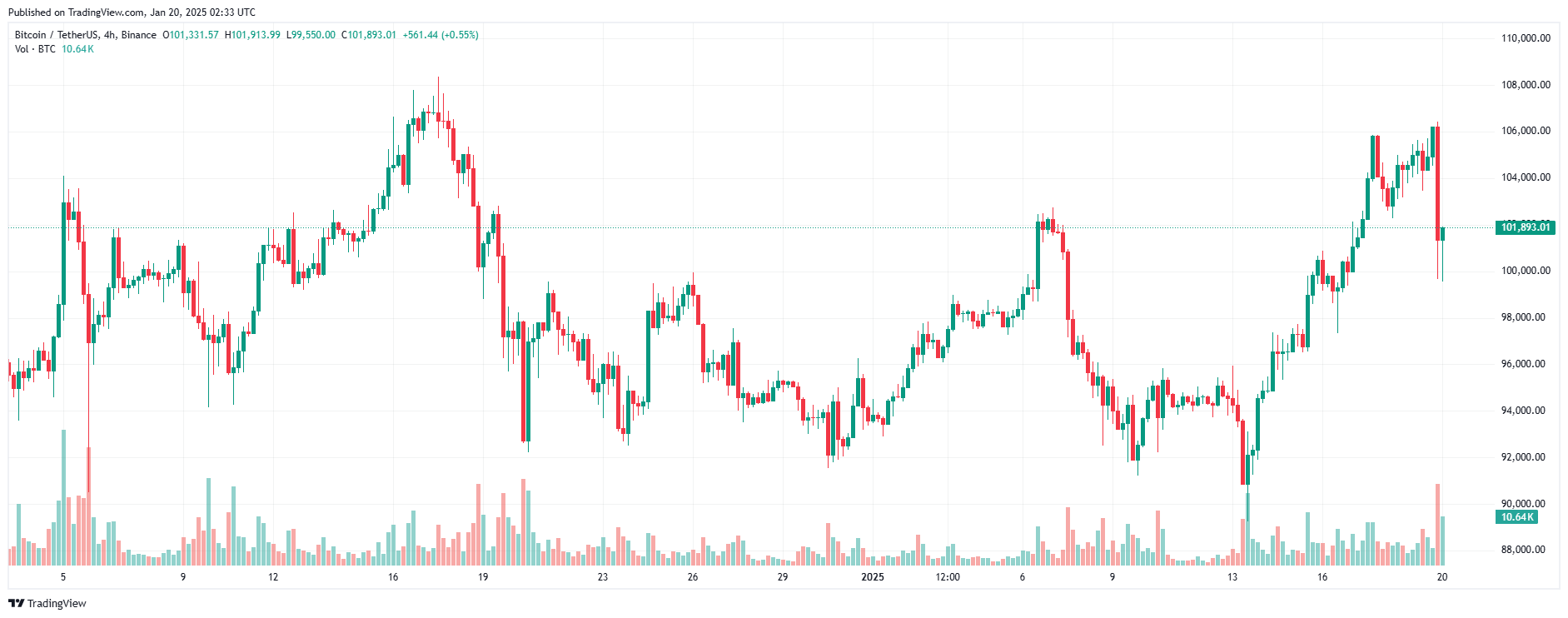Select date marker 16 near 12:00 label

click(1322, 577)
